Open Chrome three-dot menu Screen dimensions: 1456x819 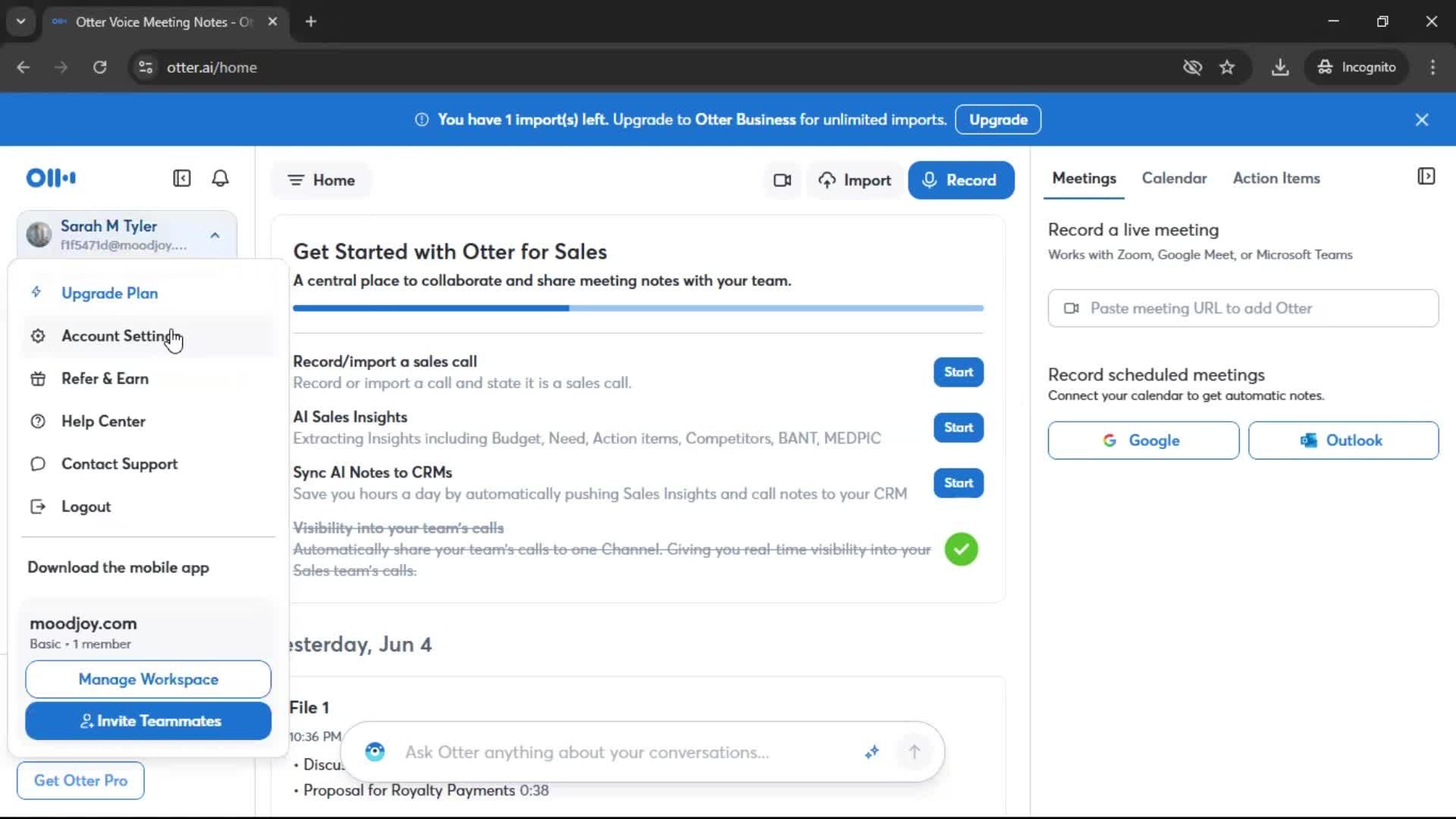point(1432,67)
